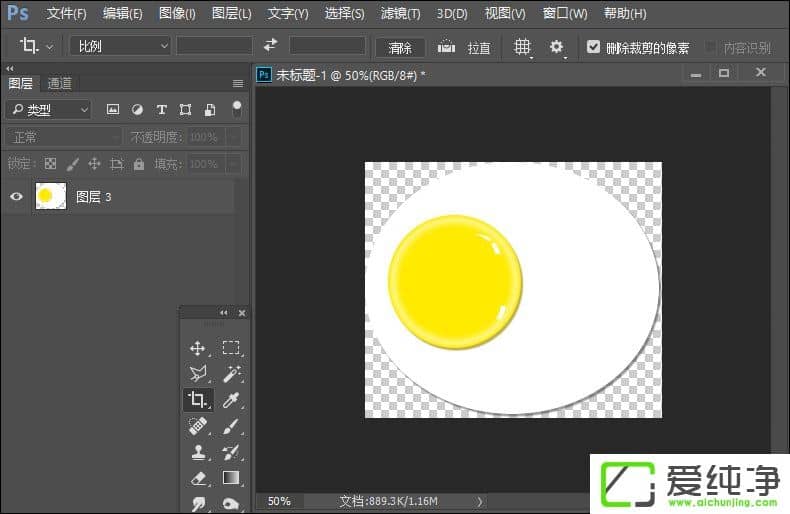Viewport: 790px width, 514px height.
Task: Open the crop gear settings dropdown
Action: coord(557,47)
